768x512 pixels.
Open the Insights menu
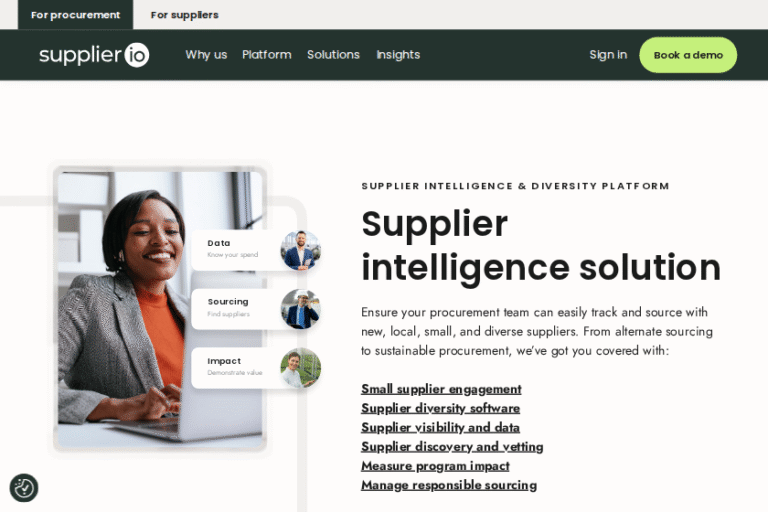tap(398, 54)
